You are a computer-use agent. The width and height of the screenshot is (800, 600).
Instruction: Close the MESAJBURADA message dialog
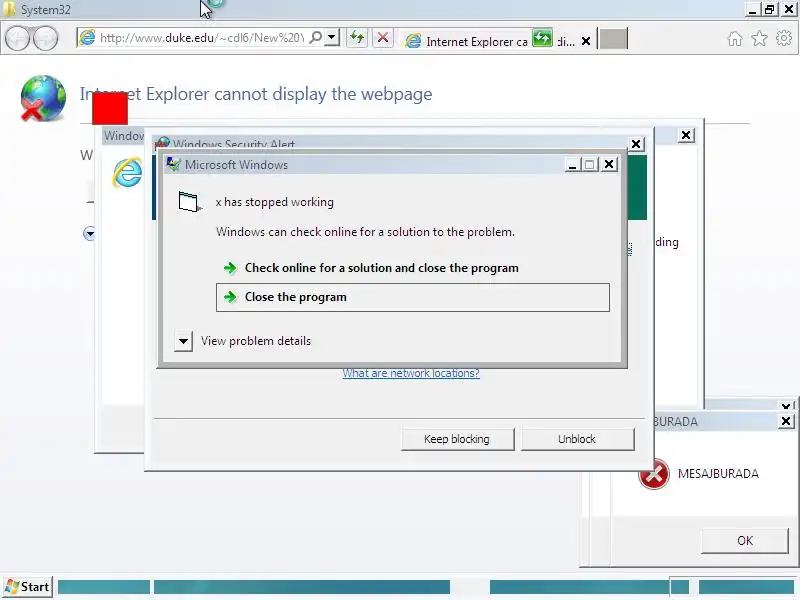pos(786,421)
